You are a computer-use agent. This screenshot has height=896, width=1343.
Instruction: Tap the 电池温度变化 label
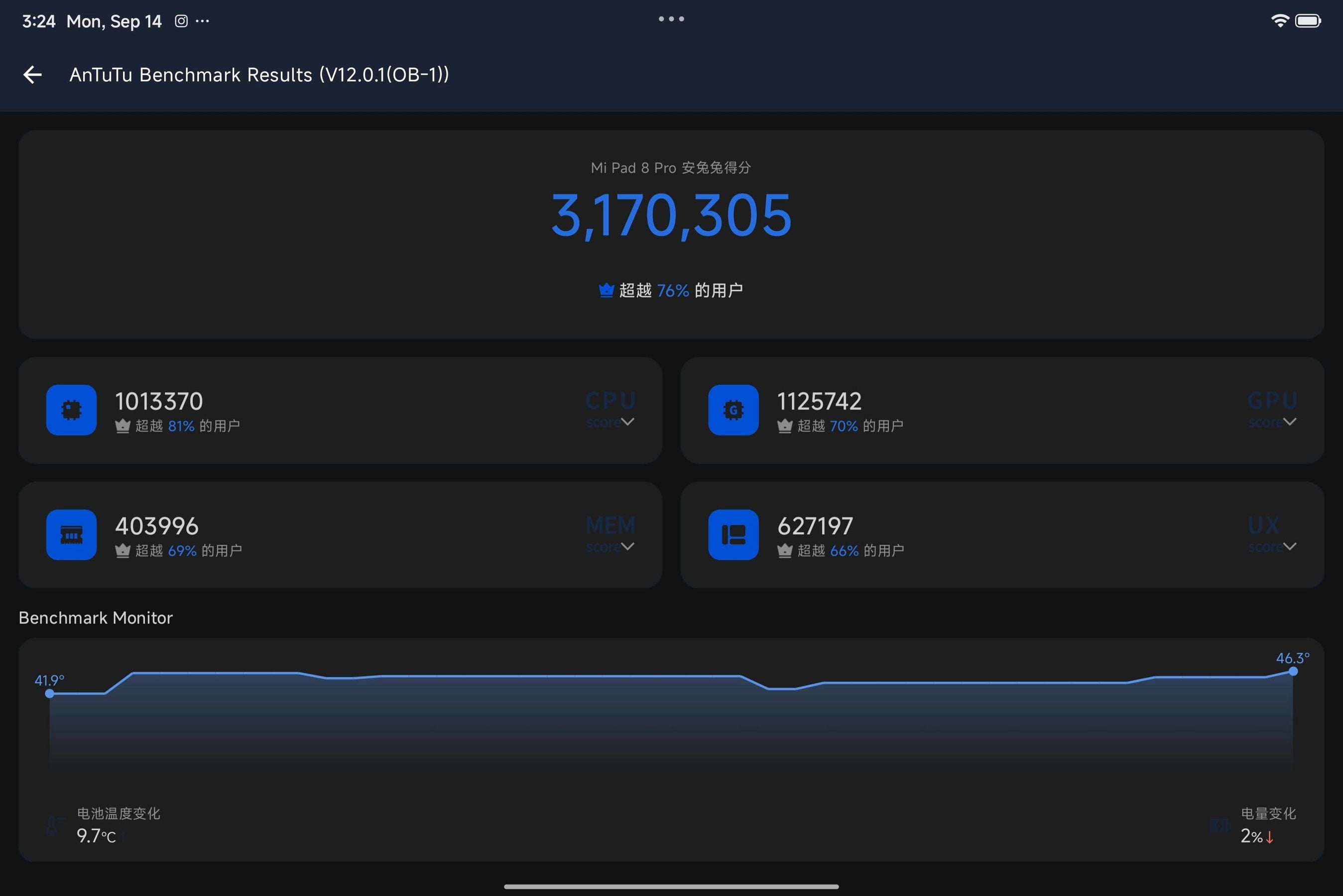click(x=119, y=813)
